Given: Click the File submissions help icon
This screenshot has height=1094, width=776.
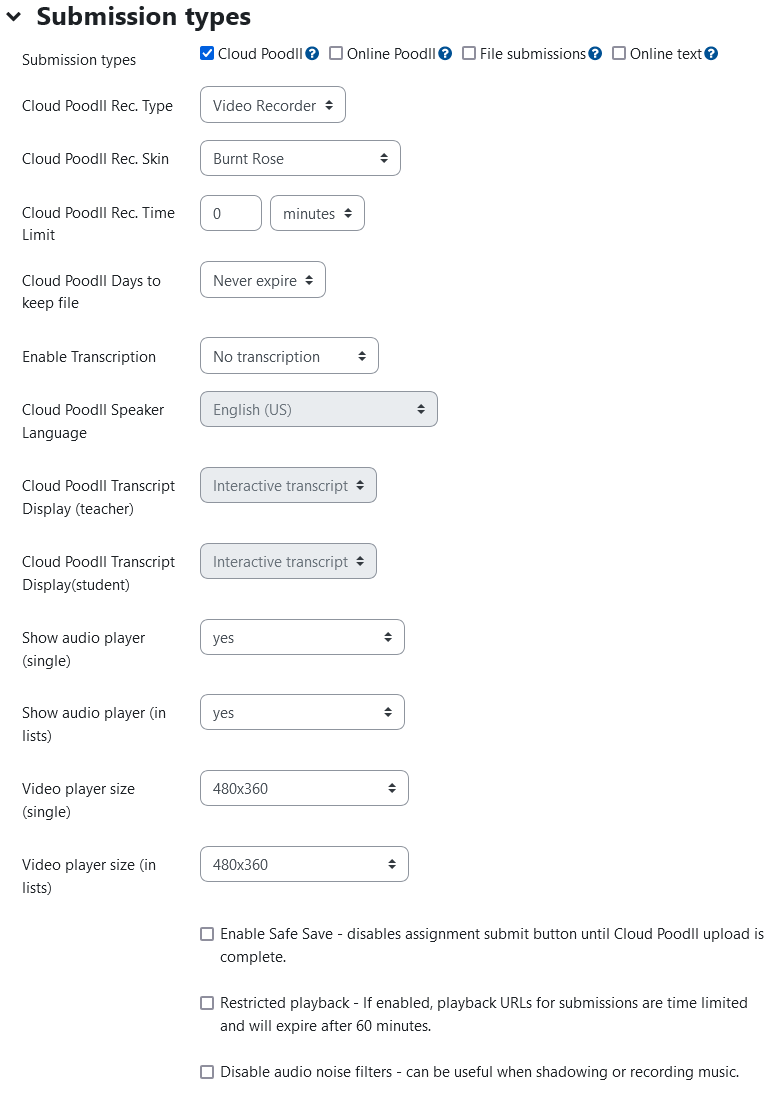Looking at the screenshot, I should click(596, 53).
